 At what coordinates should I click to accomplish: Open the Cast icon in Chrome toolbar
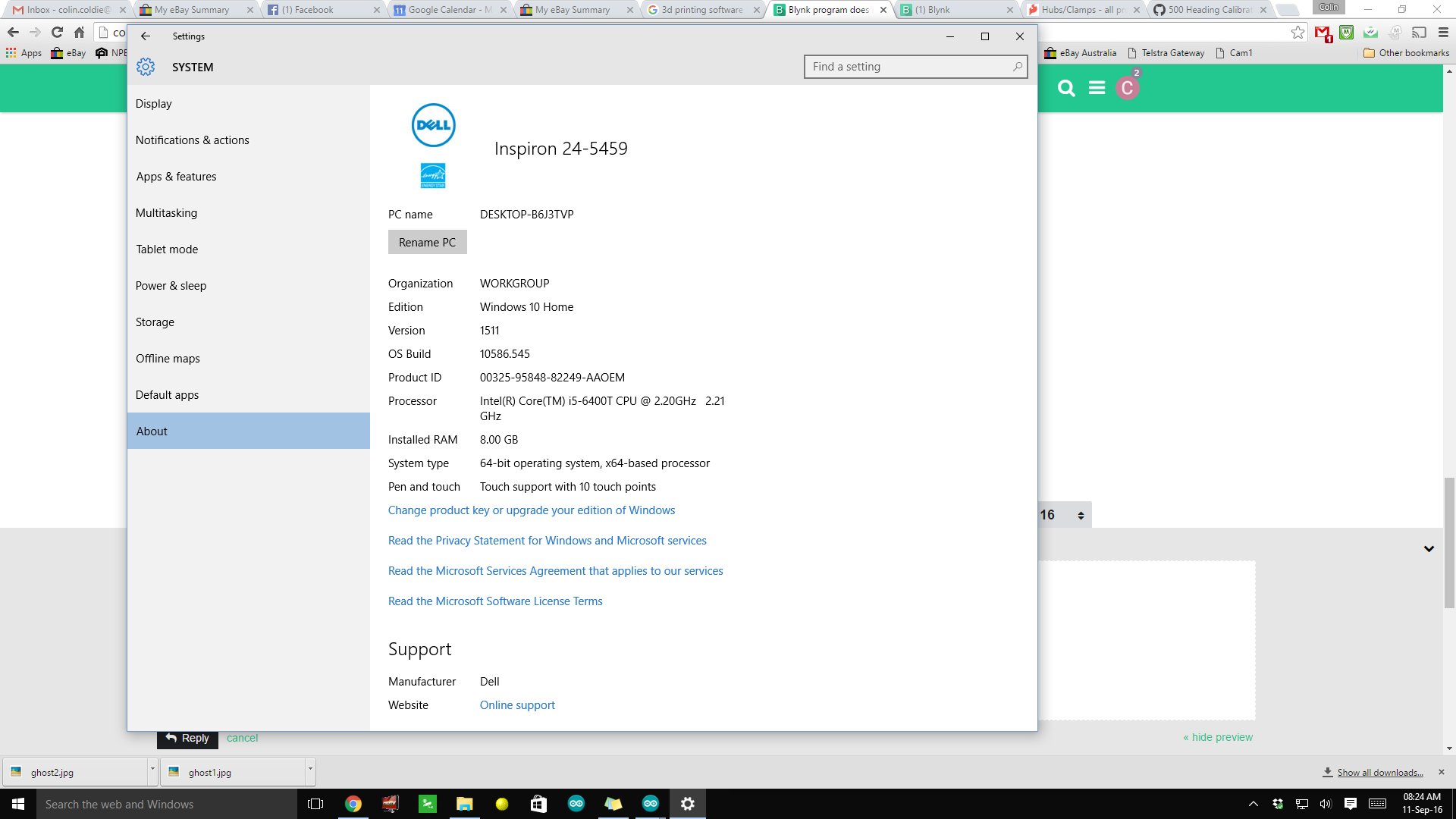(x=1420, y=32)
